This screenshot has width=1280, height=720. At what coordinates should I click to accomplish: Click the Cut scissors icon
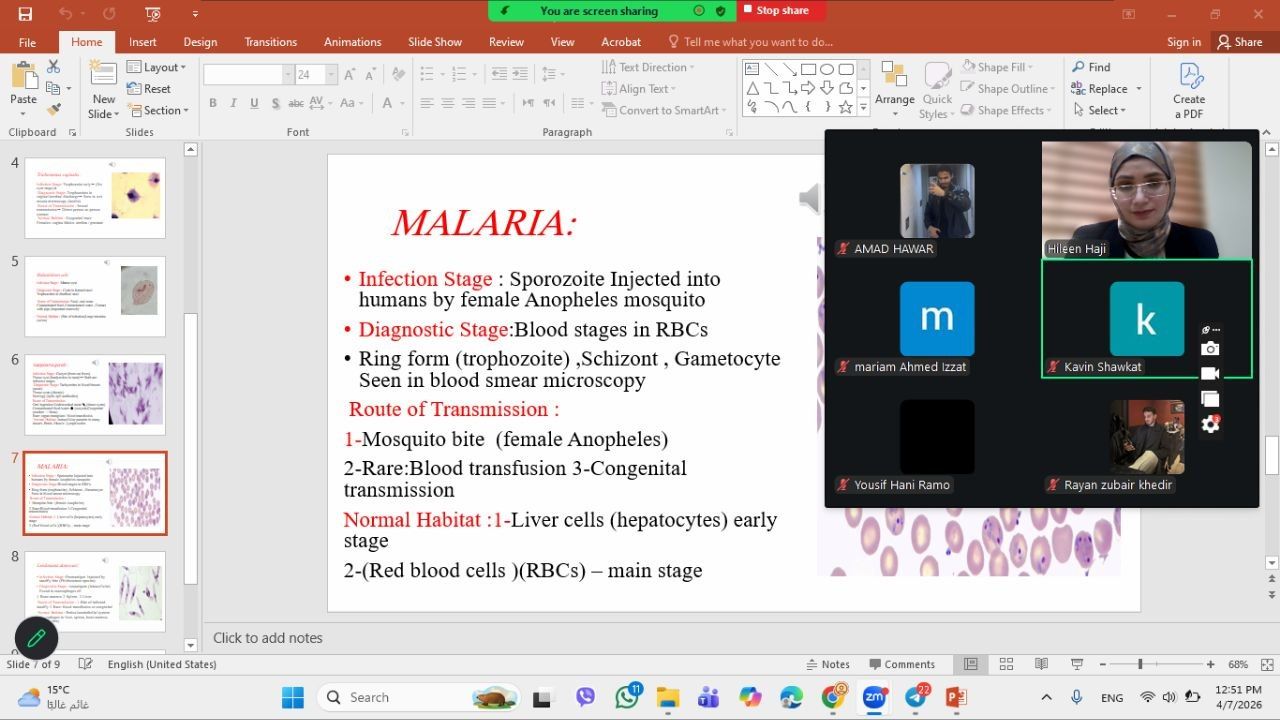tap(54, 67)
